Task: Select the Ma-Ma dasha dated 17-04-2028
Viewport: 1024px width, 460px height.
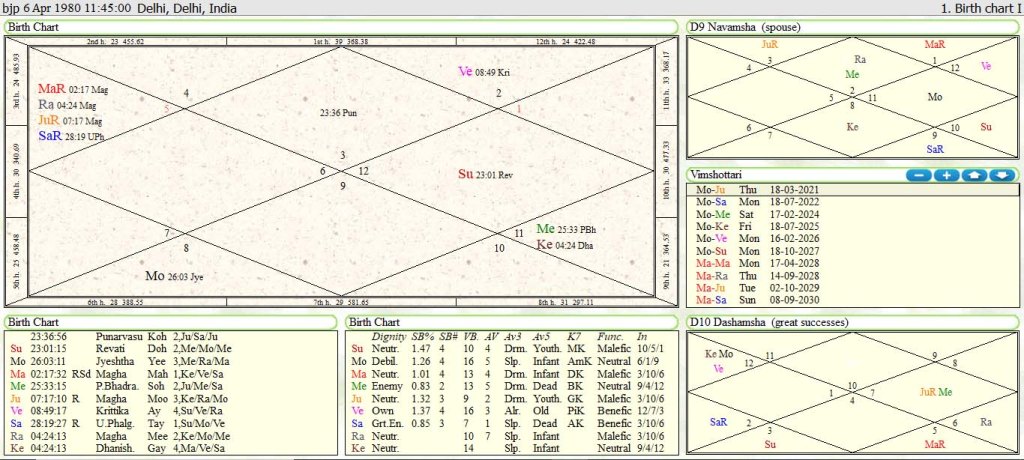Action: (x=760, y=264)
